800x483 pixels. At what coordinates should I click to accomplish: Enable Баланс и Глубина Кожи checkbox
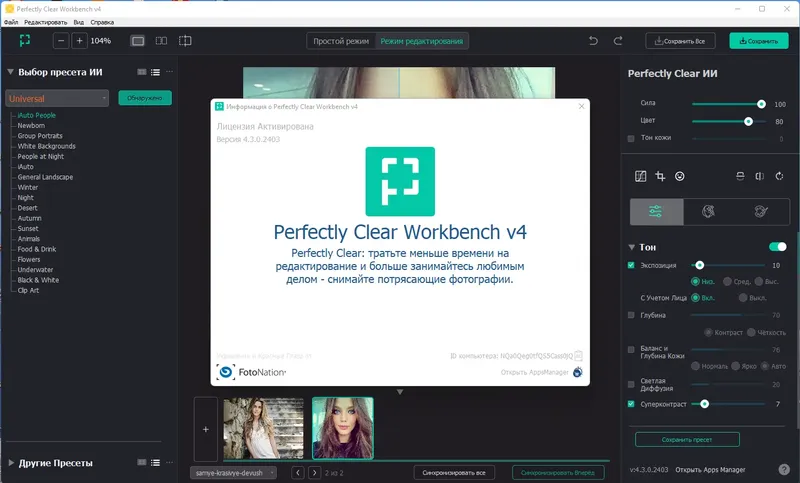pyautogui.click(x=631, y=349)
